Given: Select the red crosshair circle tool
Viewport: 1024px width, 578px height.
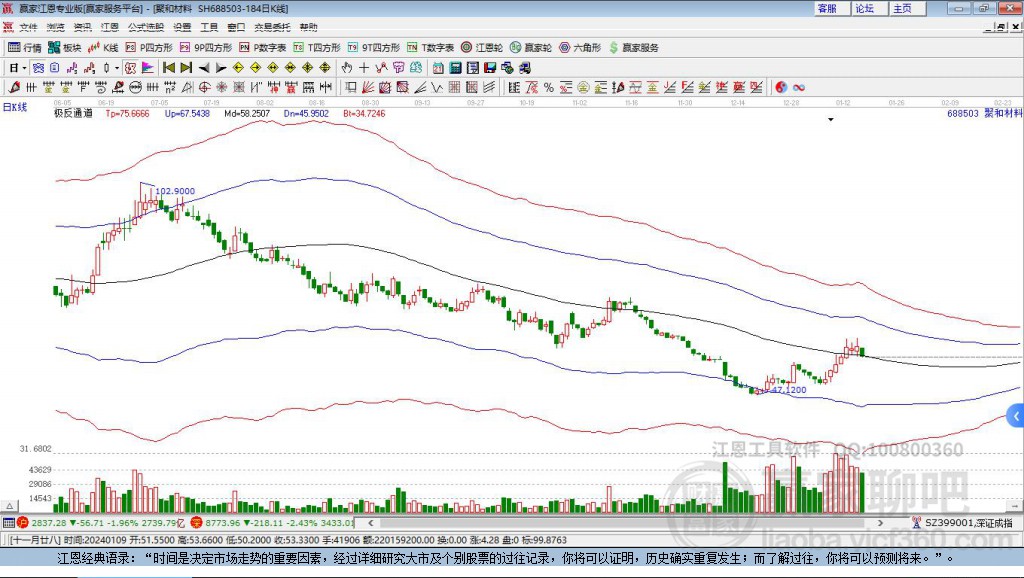Looking at the screenshot, I should tap(204, 88).
